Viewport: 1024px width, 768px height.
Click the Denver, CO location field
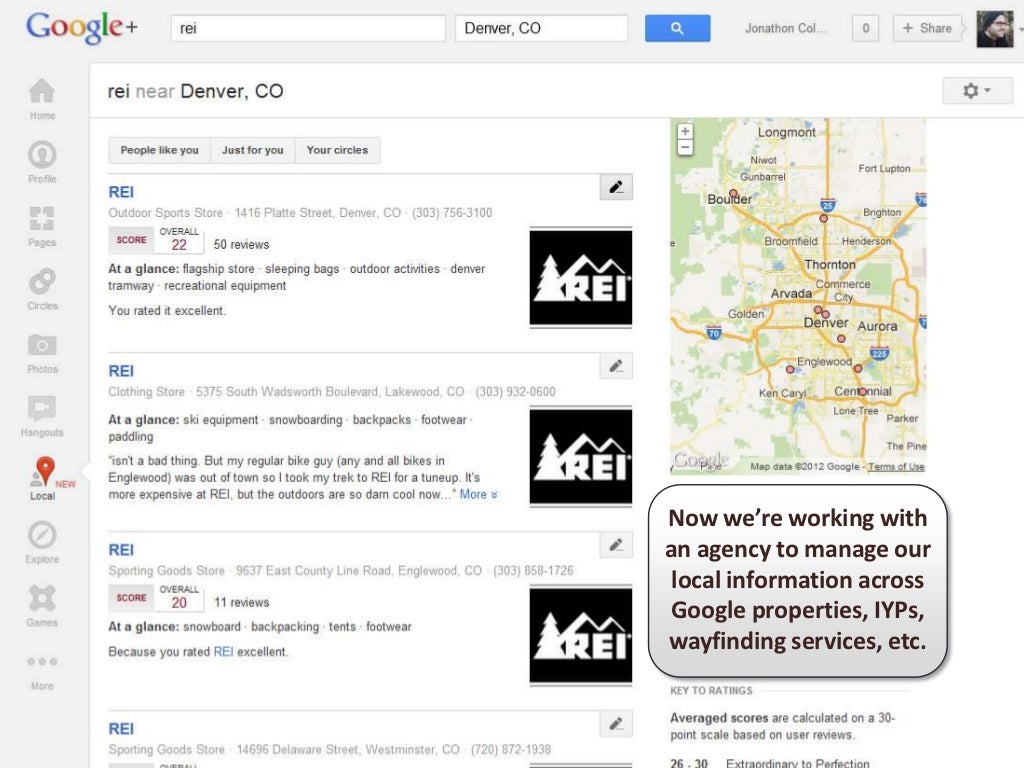(x=541, y=28)
